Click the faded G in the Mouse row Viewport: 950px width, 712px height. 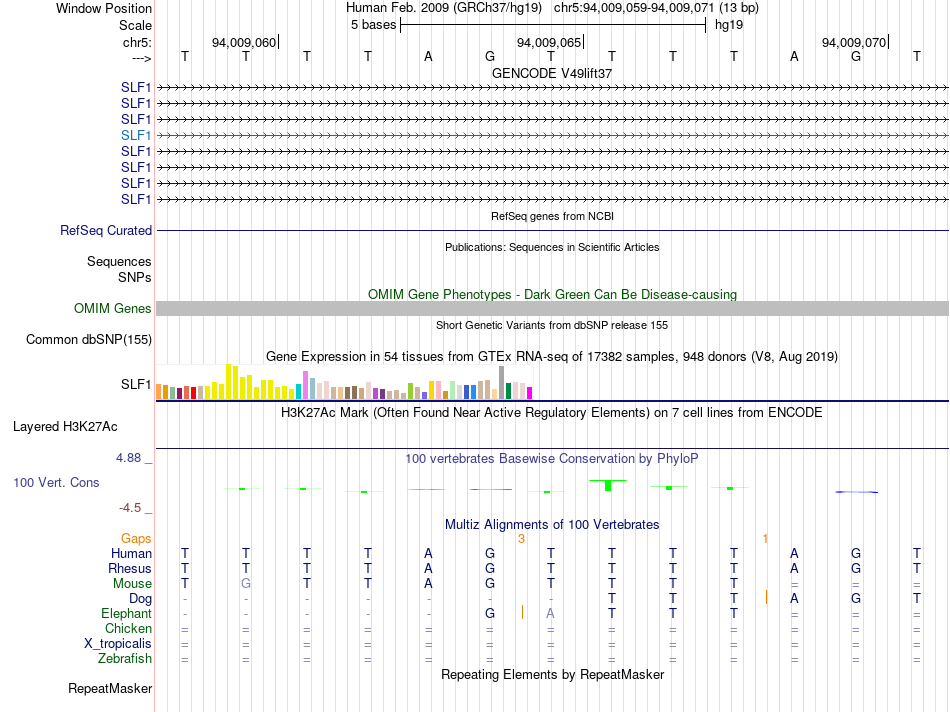click(x=246, y=584)
